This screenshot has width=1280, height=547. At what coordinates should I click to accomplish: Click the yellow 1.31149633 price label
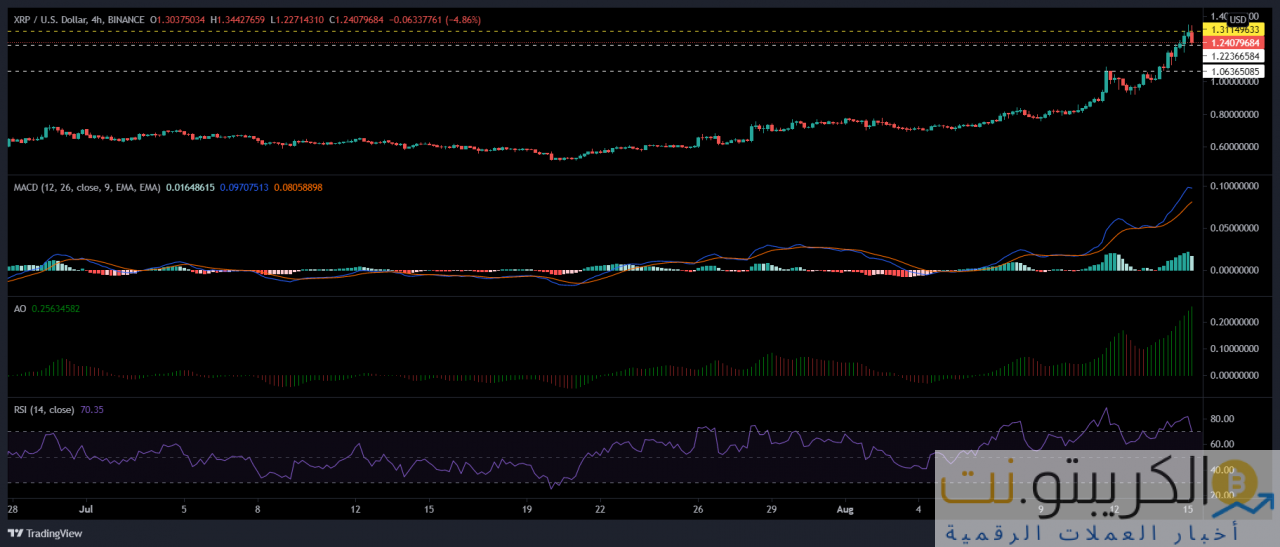[1239, 30]
